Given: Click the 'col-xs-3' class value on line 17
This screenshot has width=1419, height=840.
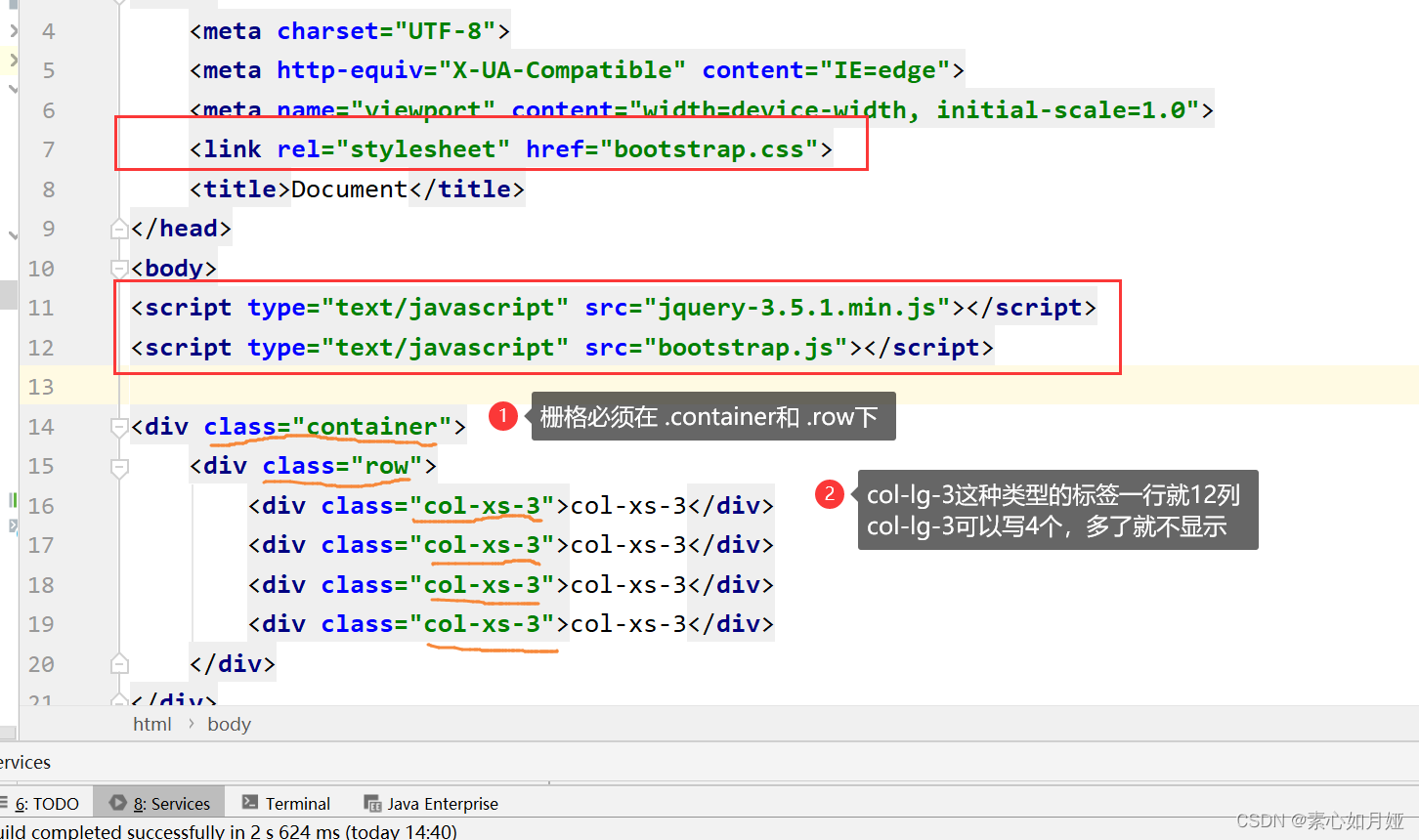Looking at the screenshot, I should 482,545.
